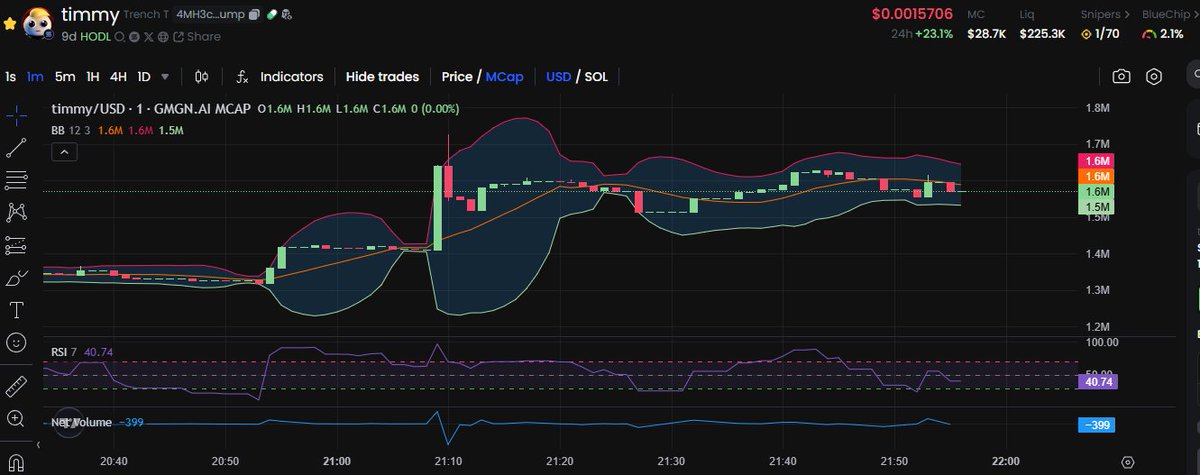The image size is (1200, 475).
Task: Click the Net Volume indicator label
Action: point(82,423)
